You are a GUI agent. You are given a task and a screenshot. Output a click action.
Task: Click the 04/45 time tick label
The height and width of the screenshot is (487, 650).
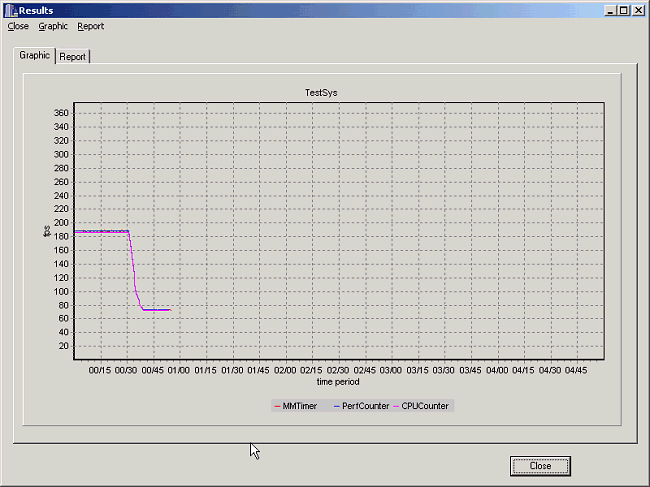[x=576, y=370]
